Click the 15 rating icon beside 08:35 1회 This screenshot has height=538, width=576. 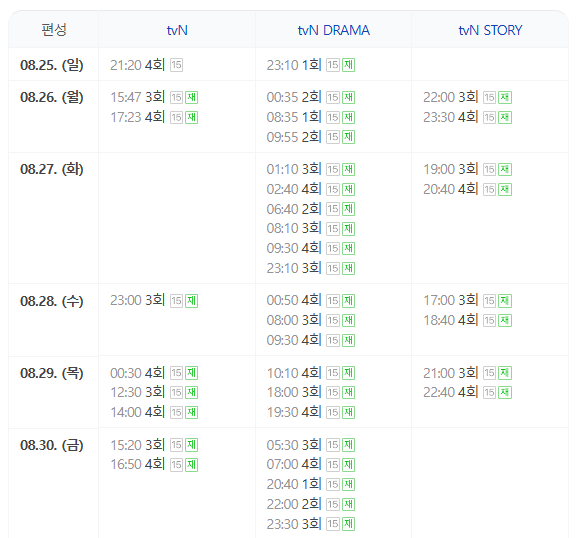(x=333, y=118)
